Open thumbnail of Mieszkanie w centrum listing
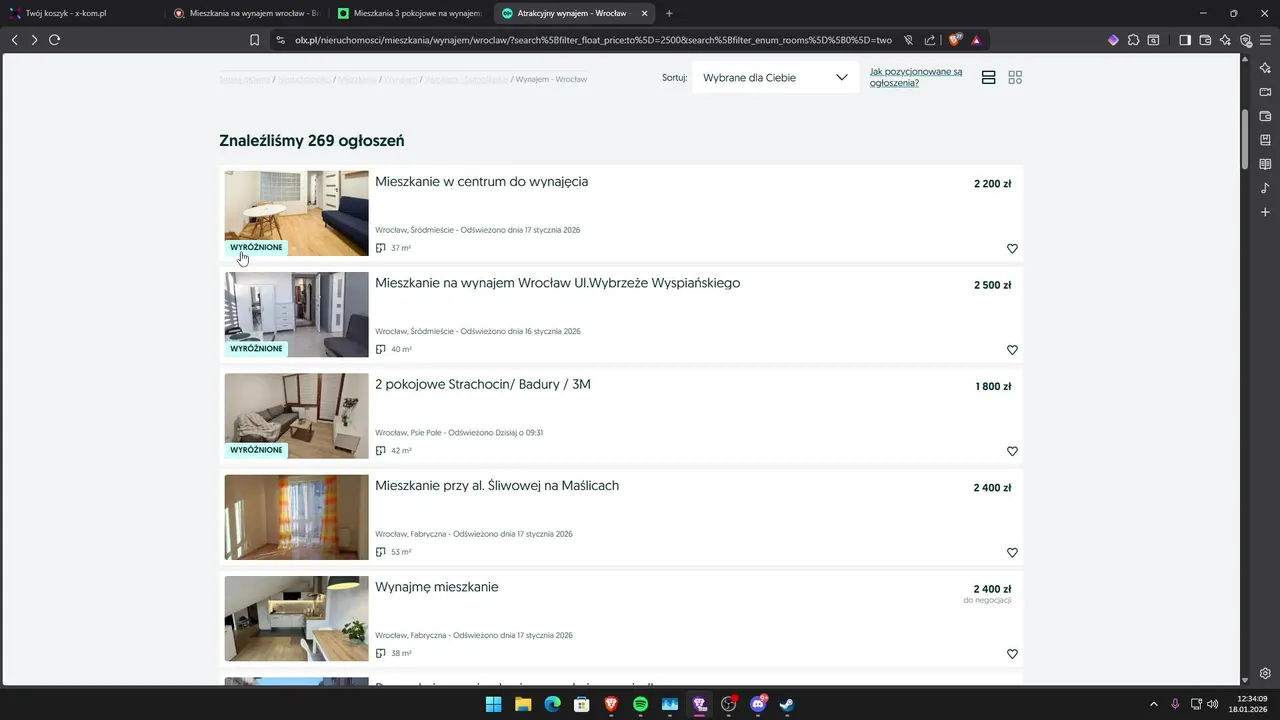 tap(296, 213)
